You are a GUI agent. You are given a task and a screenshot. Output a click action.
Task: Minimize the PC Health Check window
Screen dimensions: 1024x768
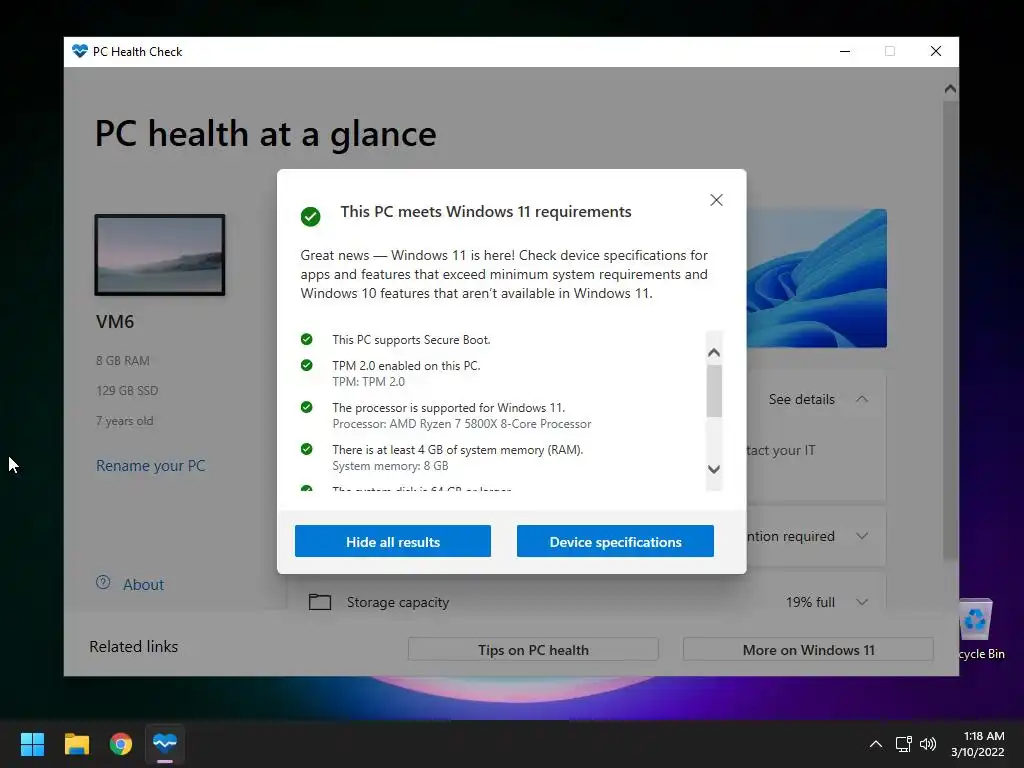pyautogui.click(x=845, y=51)
